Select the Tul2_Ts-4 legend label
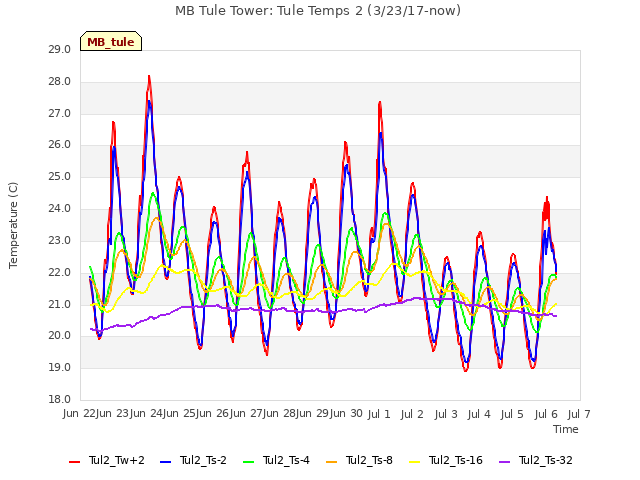This screenshot has height=480, width=640. pyautogui.click(x=287, y=460)
